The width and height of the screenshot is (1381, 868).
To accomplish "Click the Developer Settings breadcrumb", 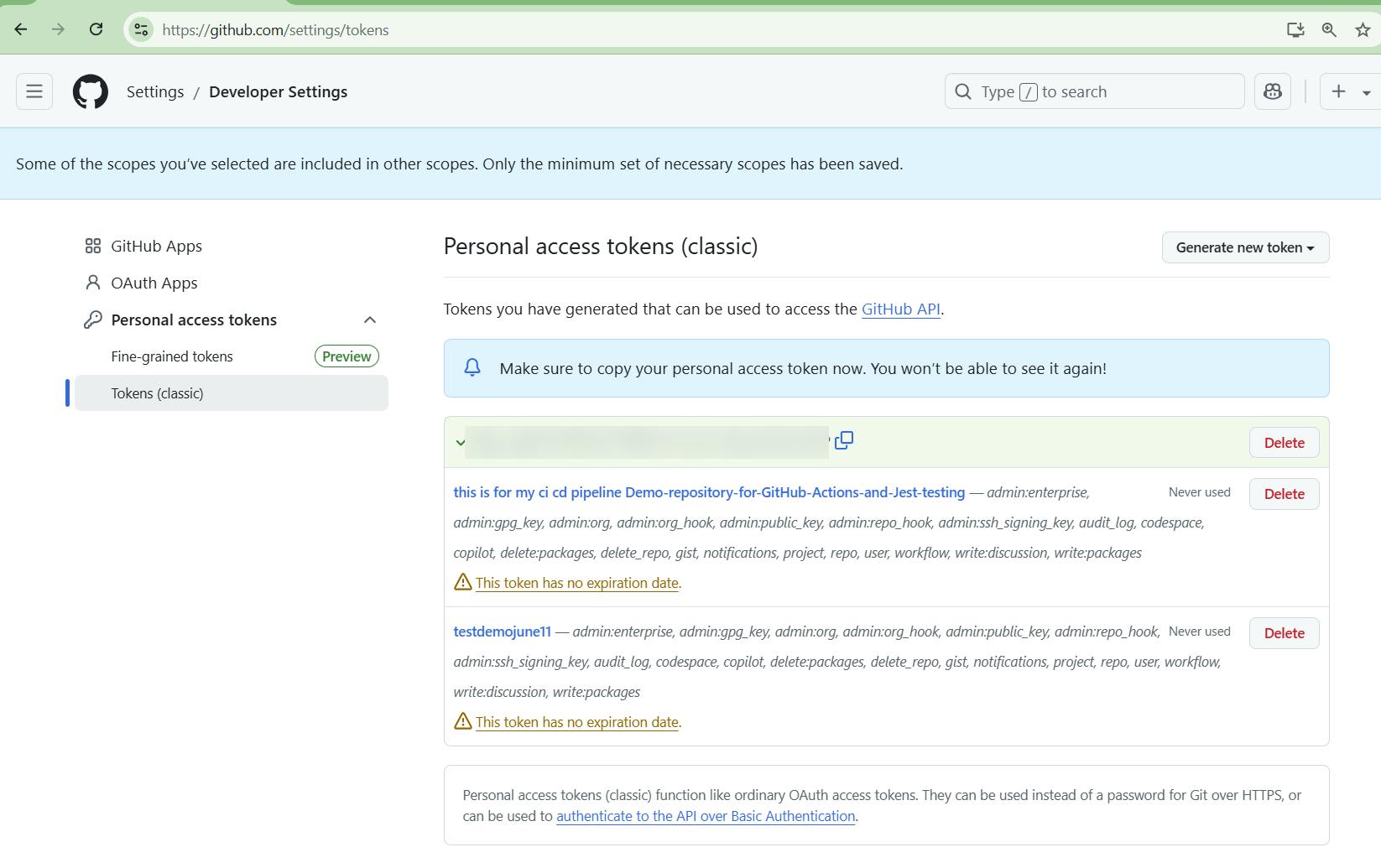I will tap(278, 91).
